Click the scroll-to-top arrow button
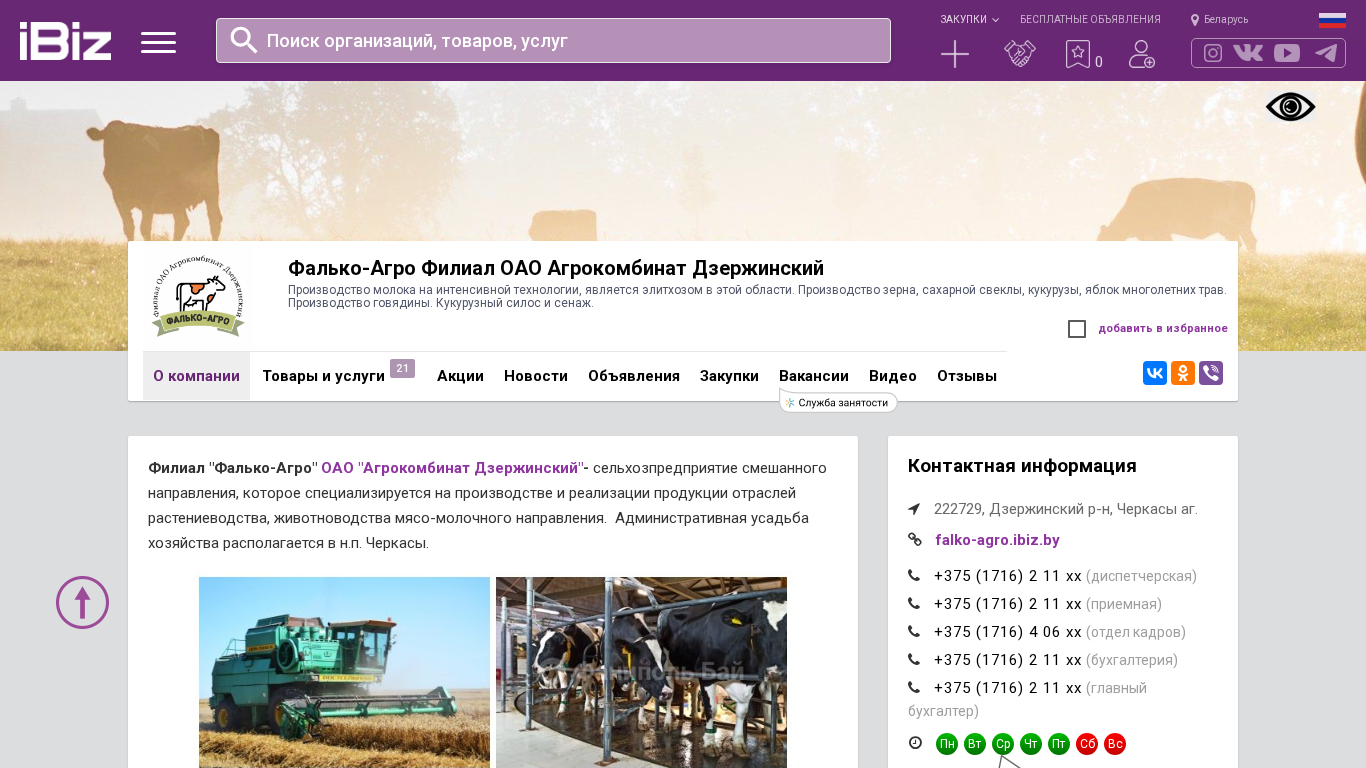Viewport: 1366px width, 768px height. click(x=82, y=602)
